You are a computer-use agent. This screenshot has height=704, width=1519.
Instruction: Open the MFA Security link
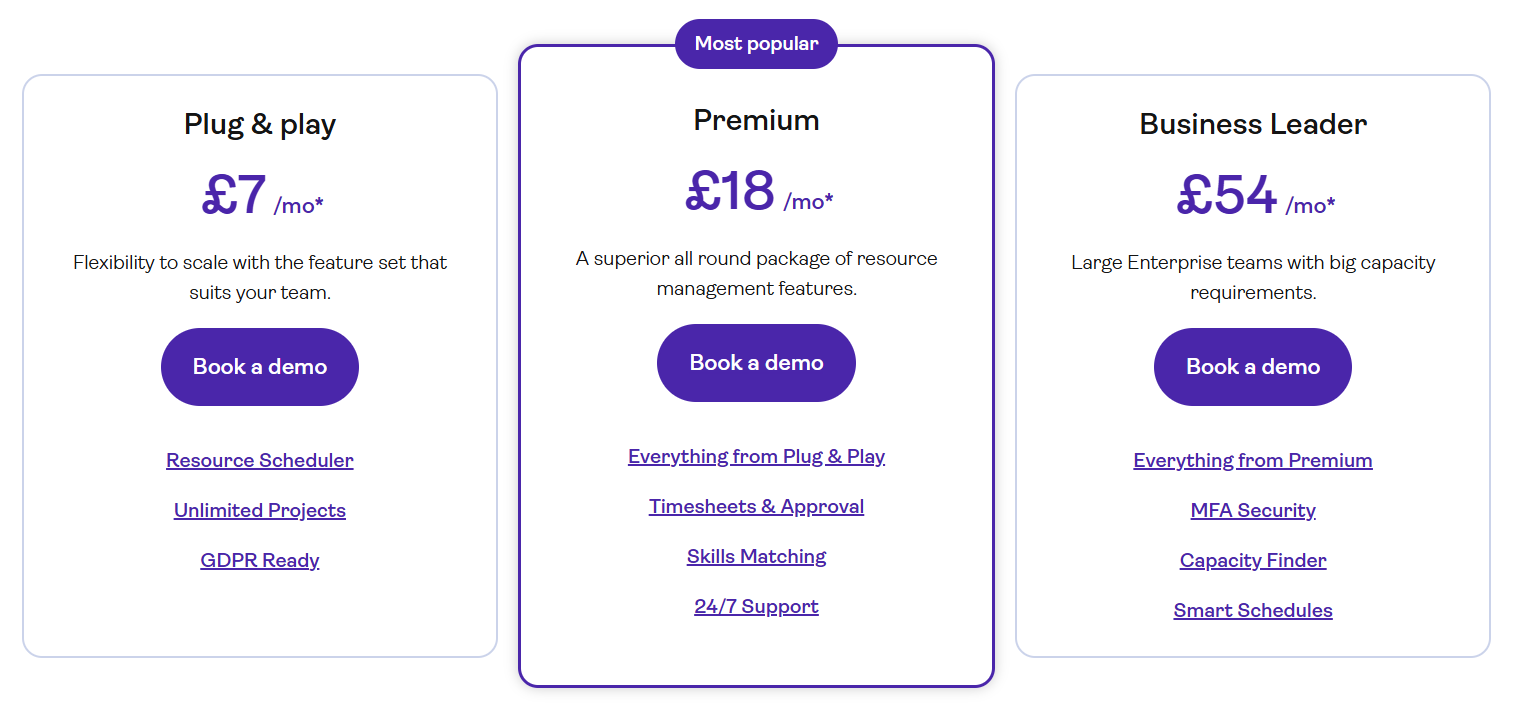coord(1252,510)
